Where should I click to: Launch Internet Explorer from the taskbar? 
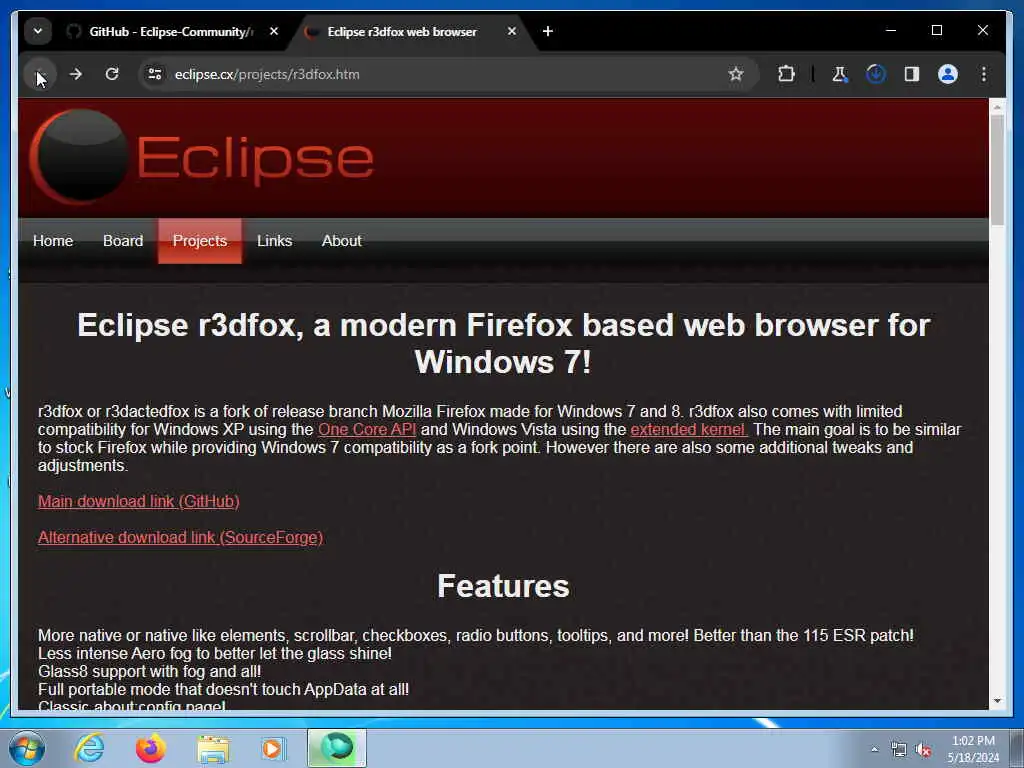89,748
